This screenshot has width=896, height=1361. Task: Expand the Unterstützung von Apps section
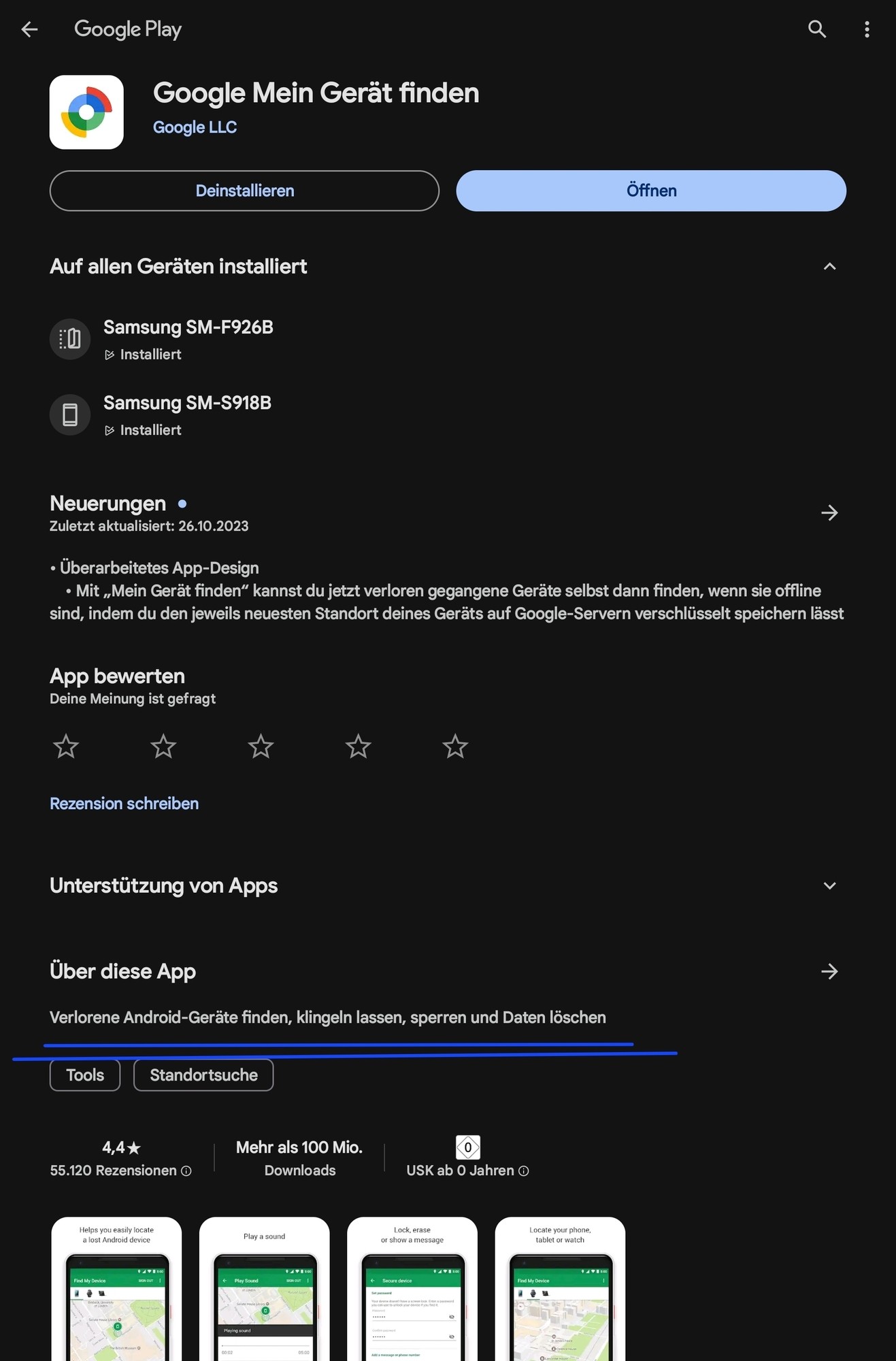pyautogui.click(x=829, y=886)
